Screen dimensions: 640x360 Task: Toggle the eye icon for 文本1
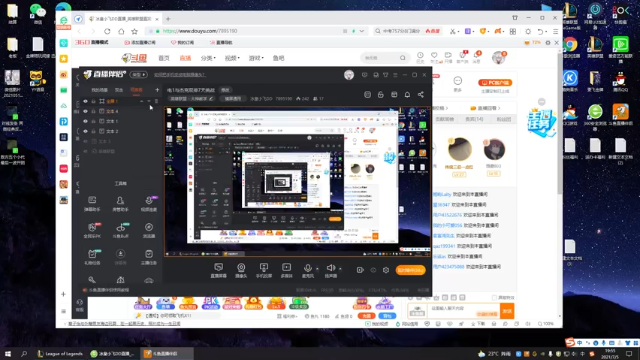(x=85, y=121)
